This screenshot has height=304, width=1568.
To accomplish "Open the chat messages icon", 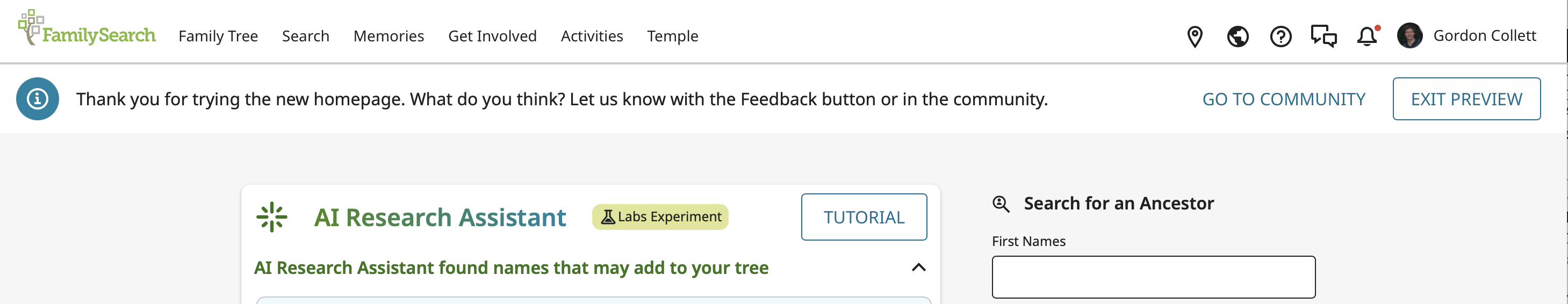I will pos(1324,37).
